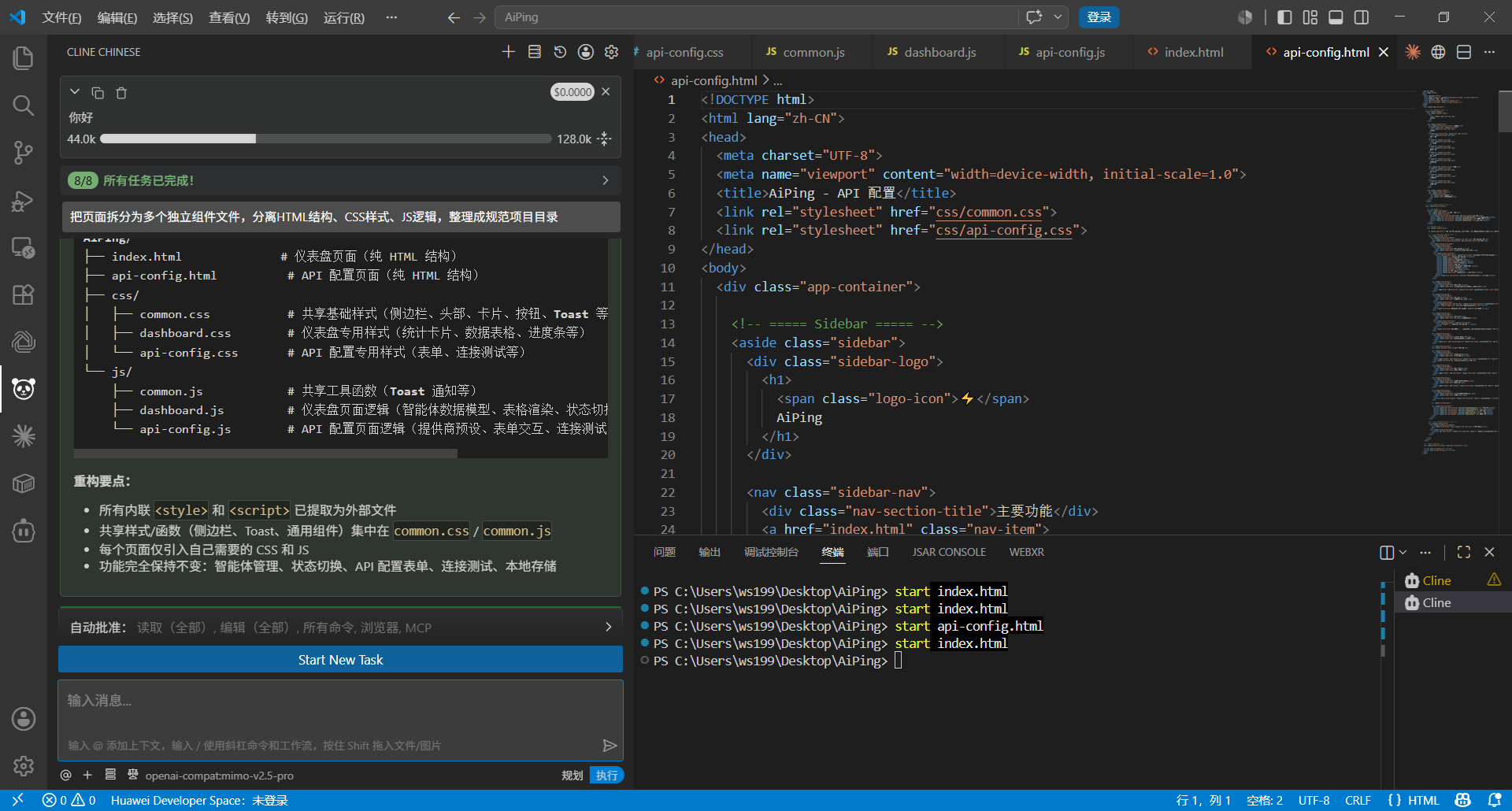Toggle primary sidebar visibility
The image size is (1512, 811).
click(1284, 17)
